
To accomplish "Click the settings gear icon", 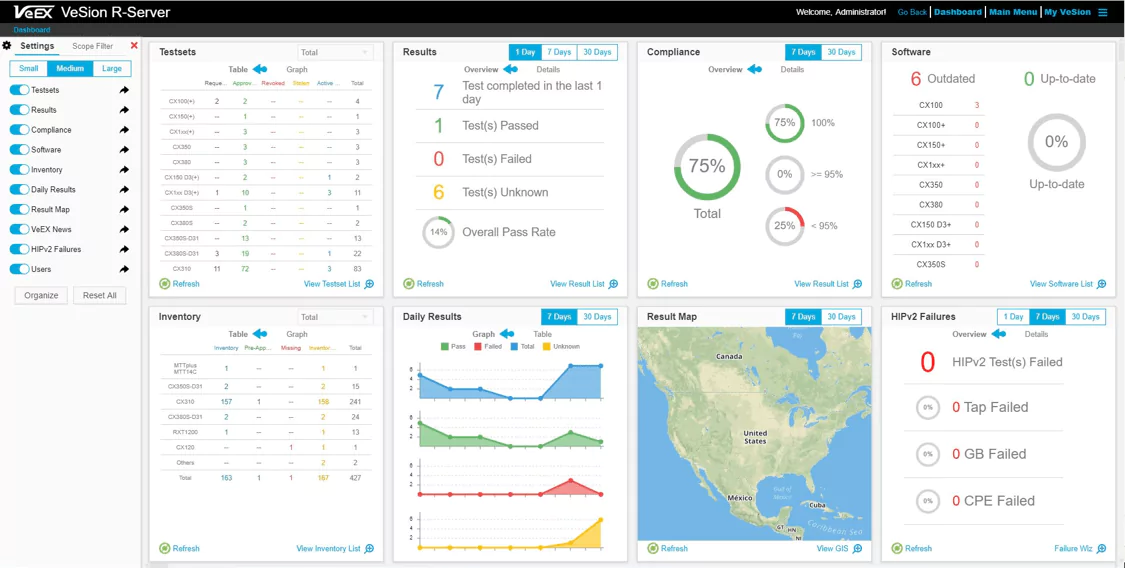I will [x=6, y=46].
